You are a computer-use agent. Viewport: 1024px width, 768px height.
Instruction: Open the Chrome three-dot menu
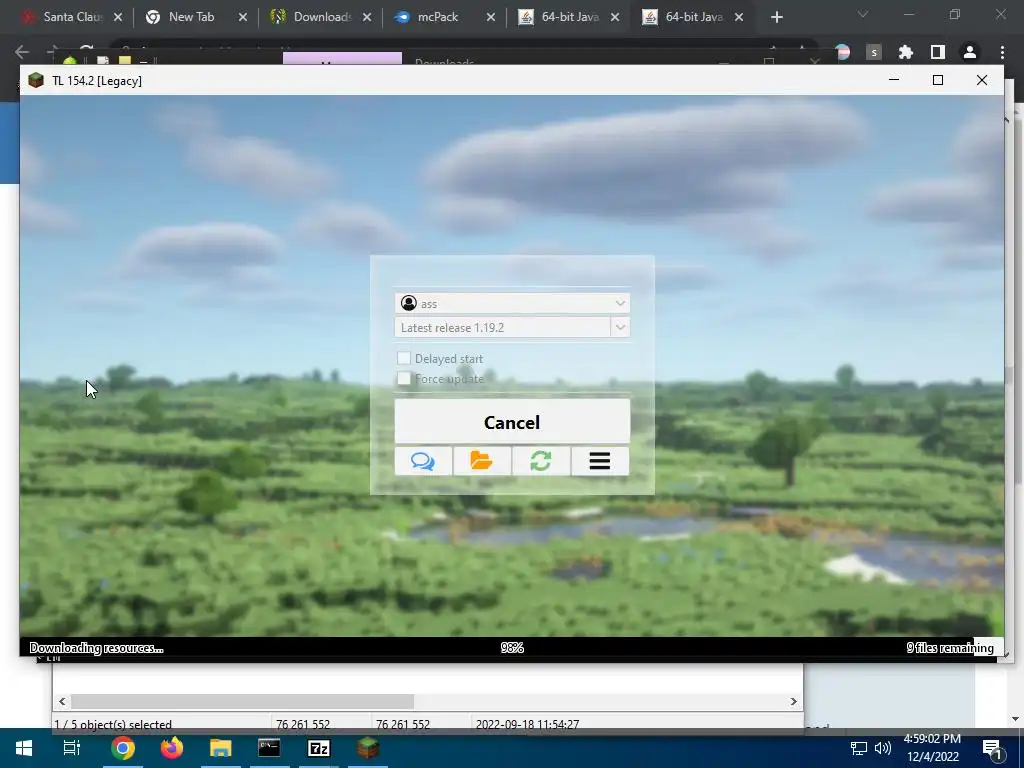(1002, 52)
